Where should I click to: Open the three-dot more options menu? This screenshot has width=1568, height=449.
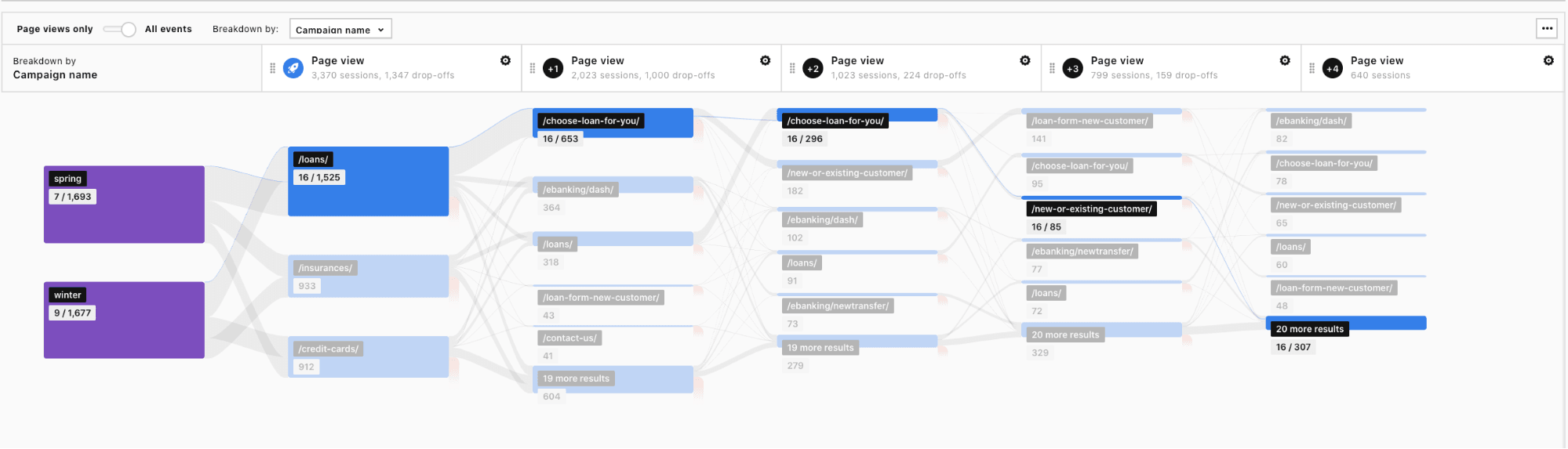1546,28
